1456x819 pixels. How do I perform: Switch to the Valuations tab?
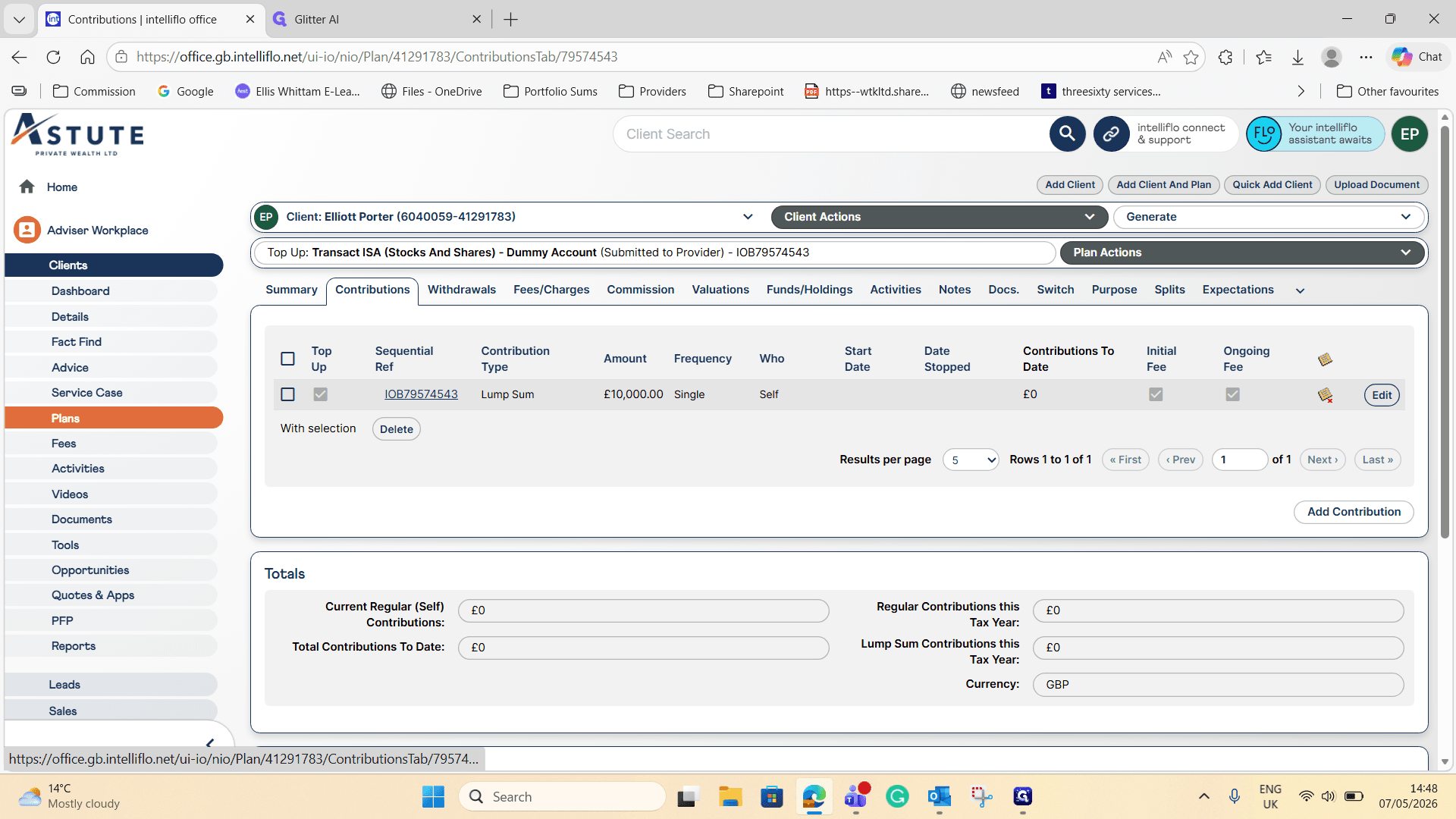tap(720, 290)
